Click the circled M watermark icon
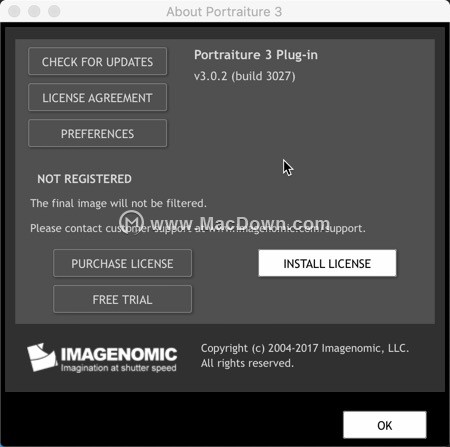This screenshot has height=447, width=450. (x=132, y=222)
